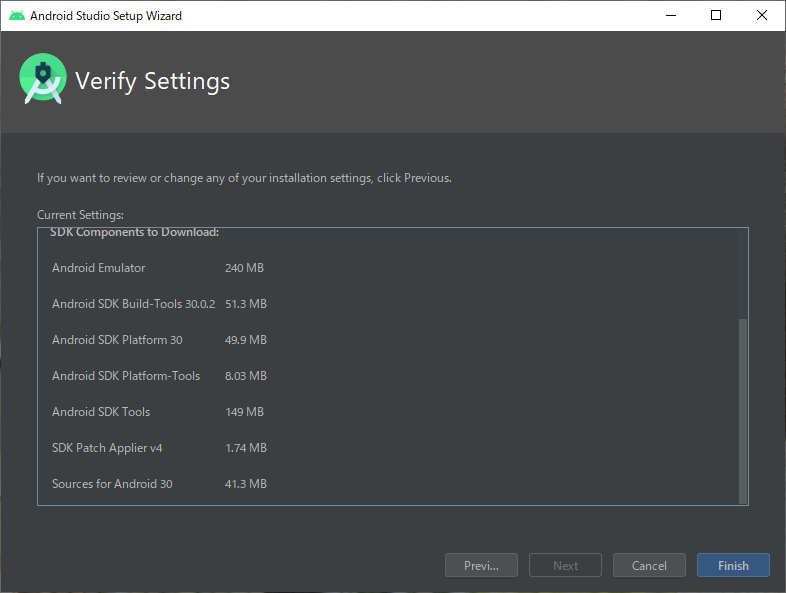786x593 pixels.
Task: Select the Android SDK Tools entry
Action: [101, 412]
